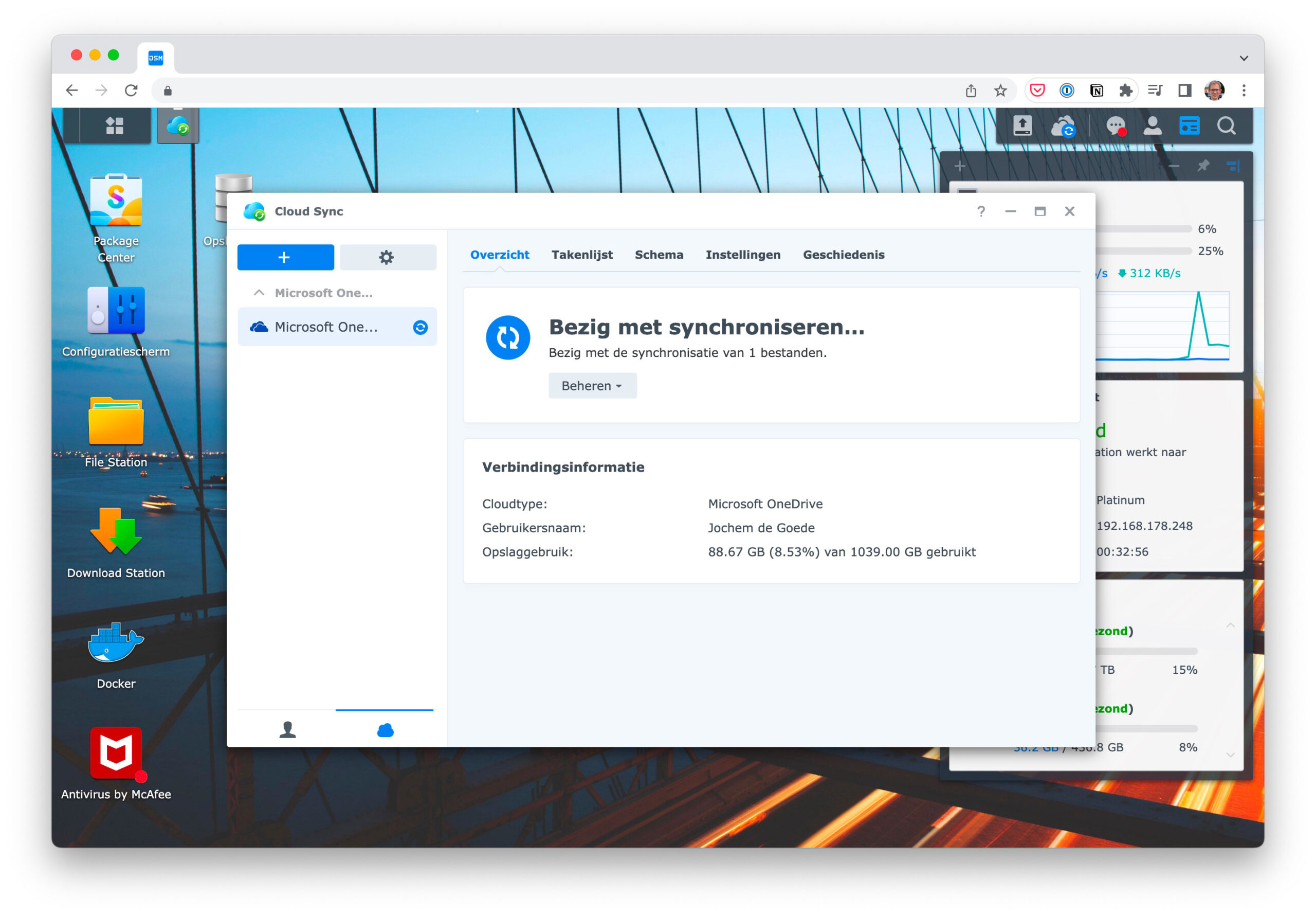Open the DSM search magnifier icon
The image size is (1316, 916).
[x=1226, y=125]
